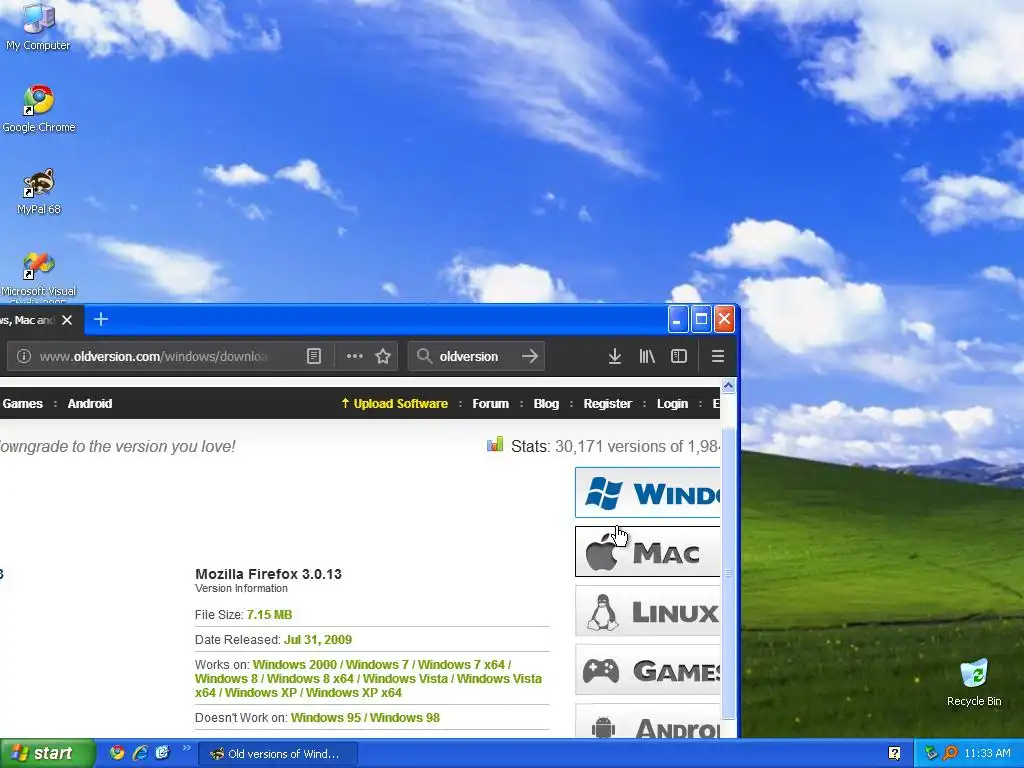Click the vertical scrollbar thumb
The height and width of the screenshot is (768, 1024).
coord(728,573)
